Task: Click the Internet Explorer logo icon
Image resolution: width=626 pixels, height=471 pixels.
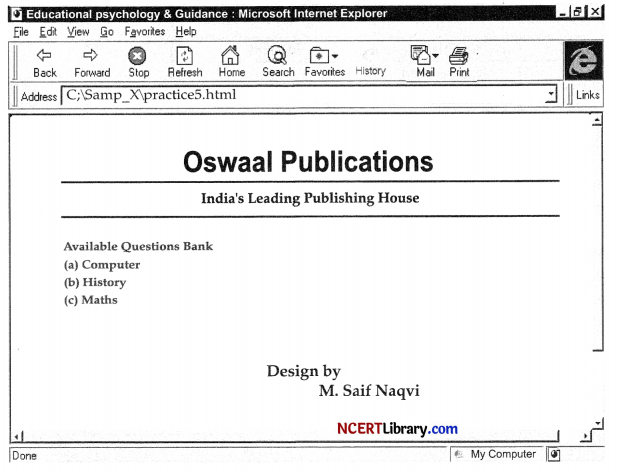Action: pyautogui.click(x=583, y=61)
